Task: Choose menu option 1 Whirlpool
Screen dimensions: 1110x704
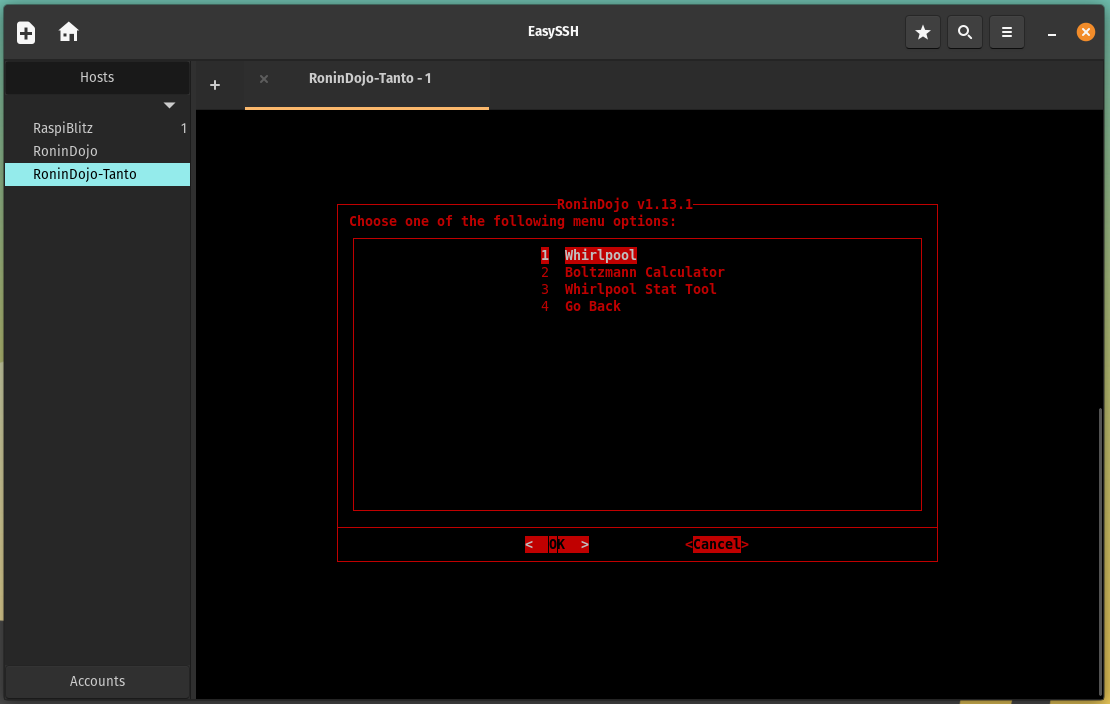Action: (589, 255)
